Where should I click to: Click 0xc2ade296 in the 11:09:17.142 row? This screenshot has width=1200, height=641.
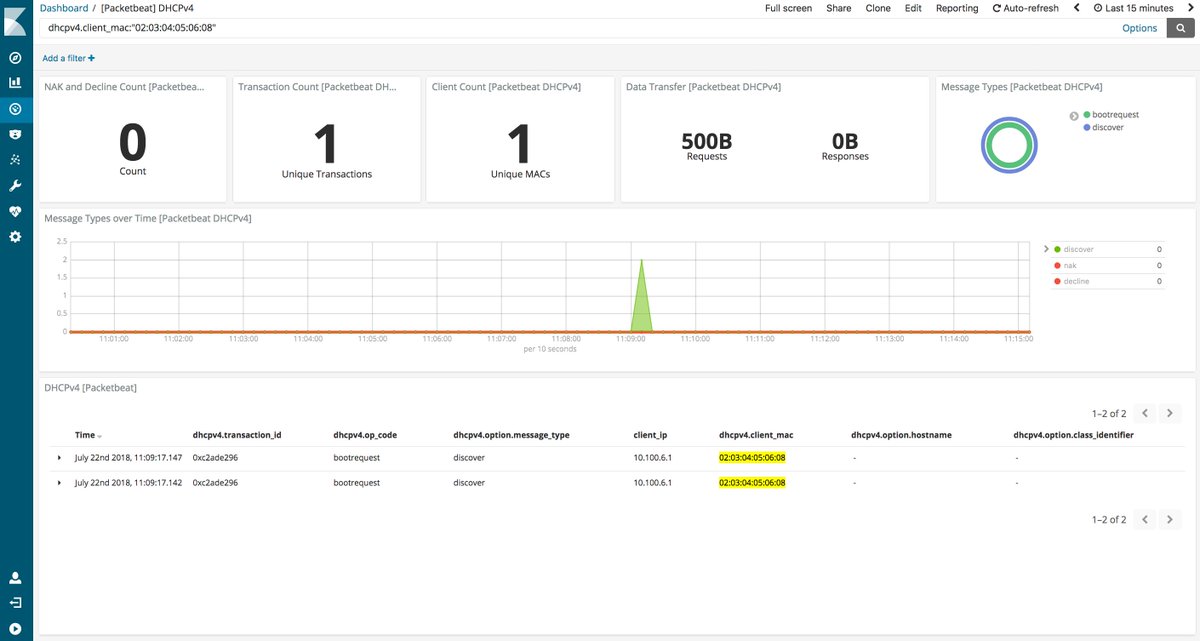click(215, 483)
